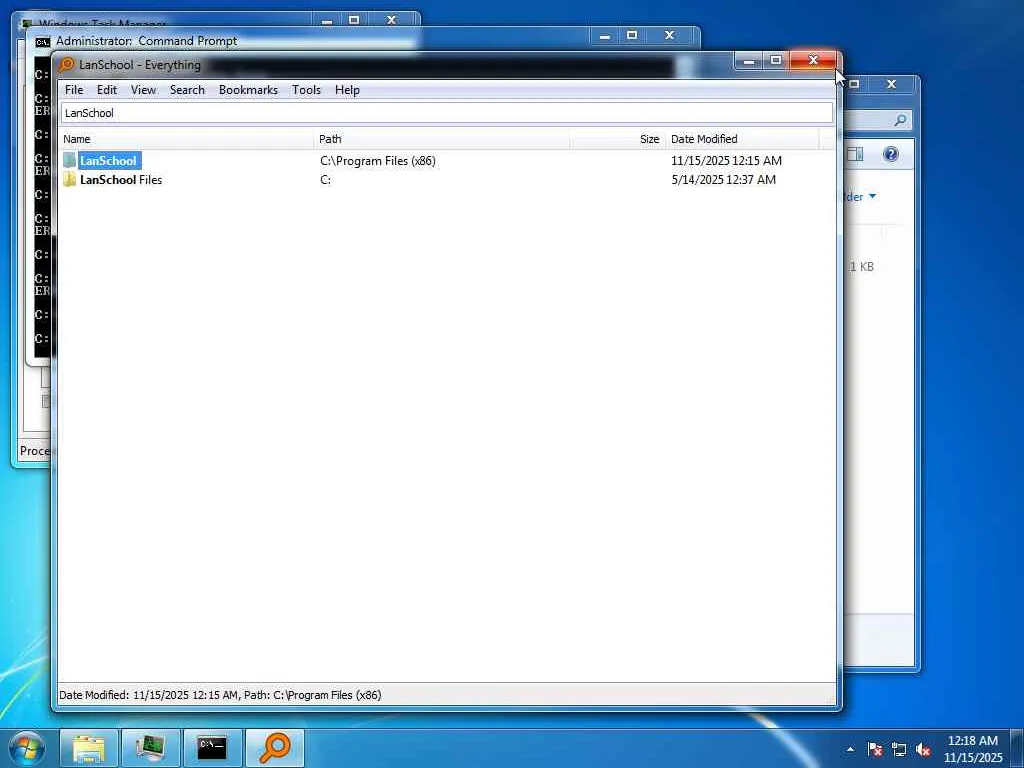The height and width of the screenshot is (768, 1024).
Task: Expand the Explorer New folder dropdown arrow
Action: click(x=872, y=196)
